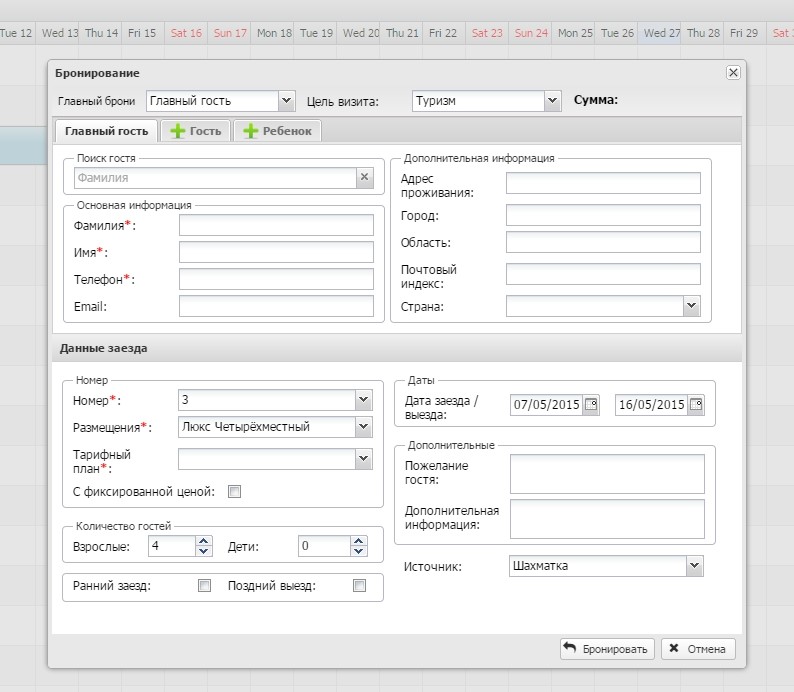Image resolution: width=794 pixels, height=692 pixels.
Task: Clear the guest search field
Action: (365, 177)
